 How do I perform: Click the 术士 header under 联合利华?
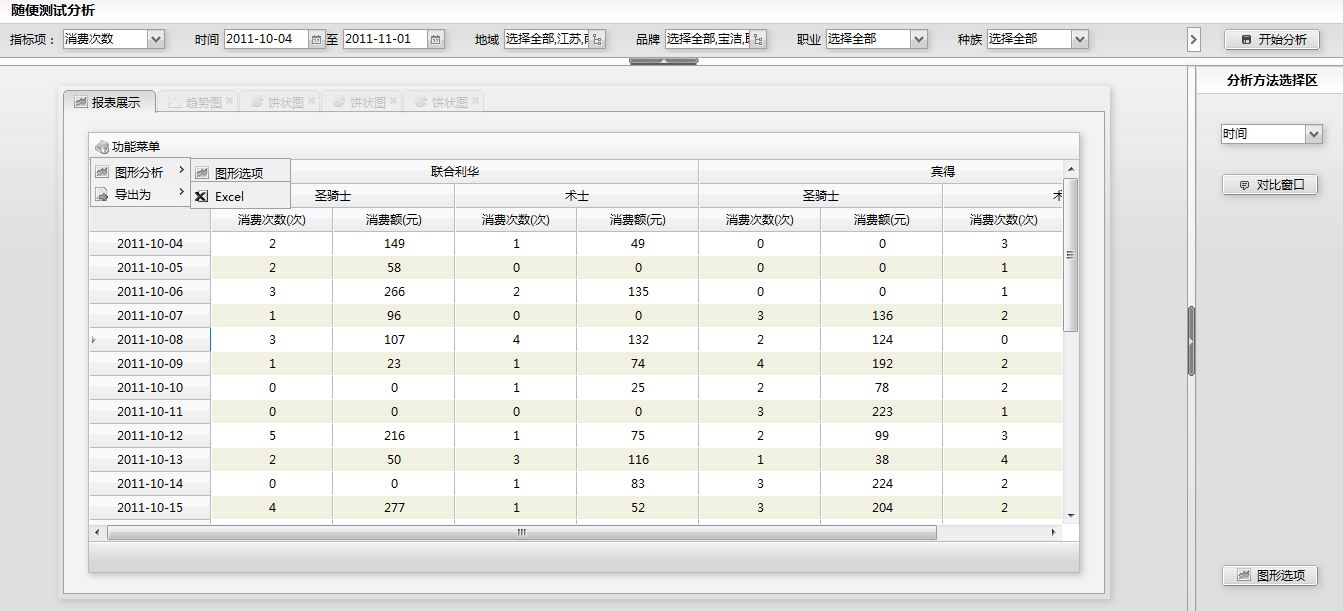(577, 196)
